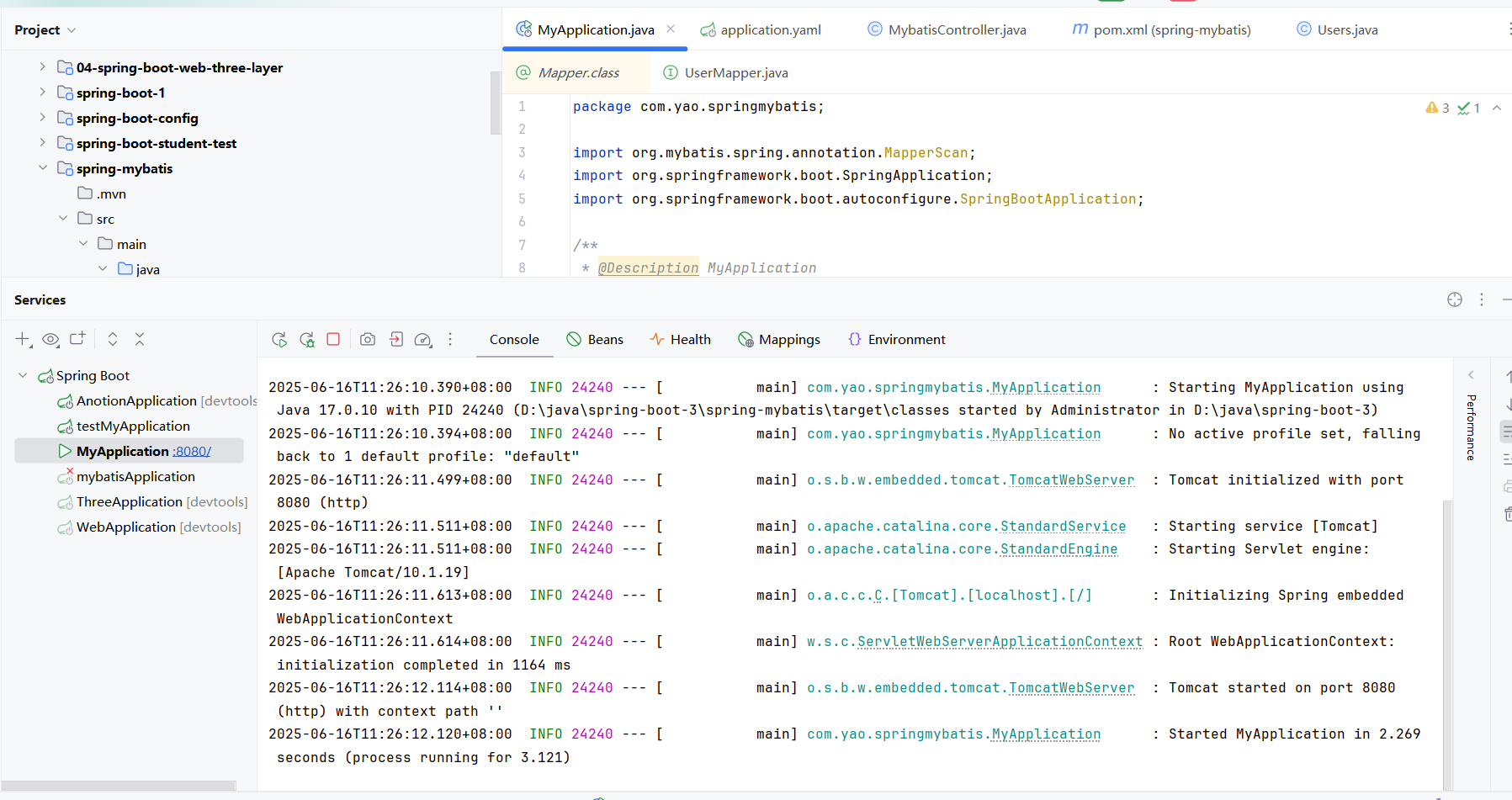Click the @Description Javadoc tag
1512x800 pixels.
648,268
